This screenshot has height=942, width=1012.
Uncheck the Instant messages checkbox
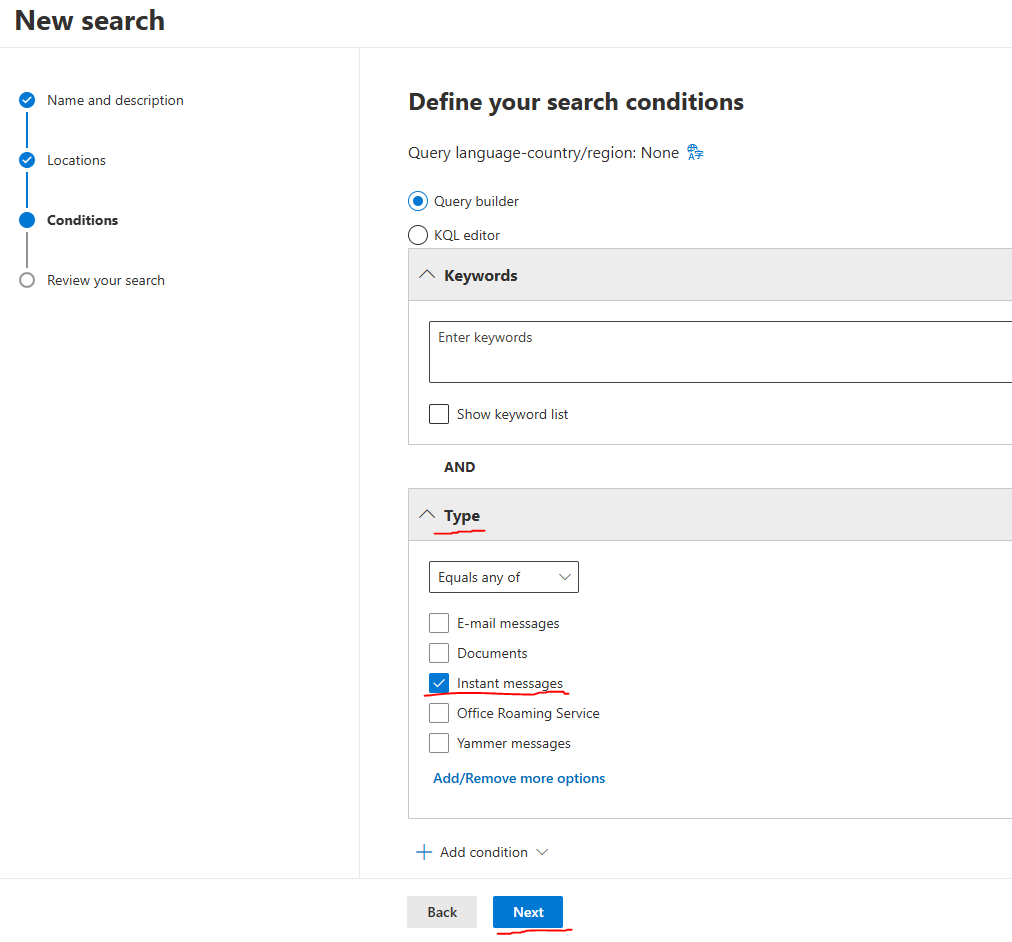439,683
